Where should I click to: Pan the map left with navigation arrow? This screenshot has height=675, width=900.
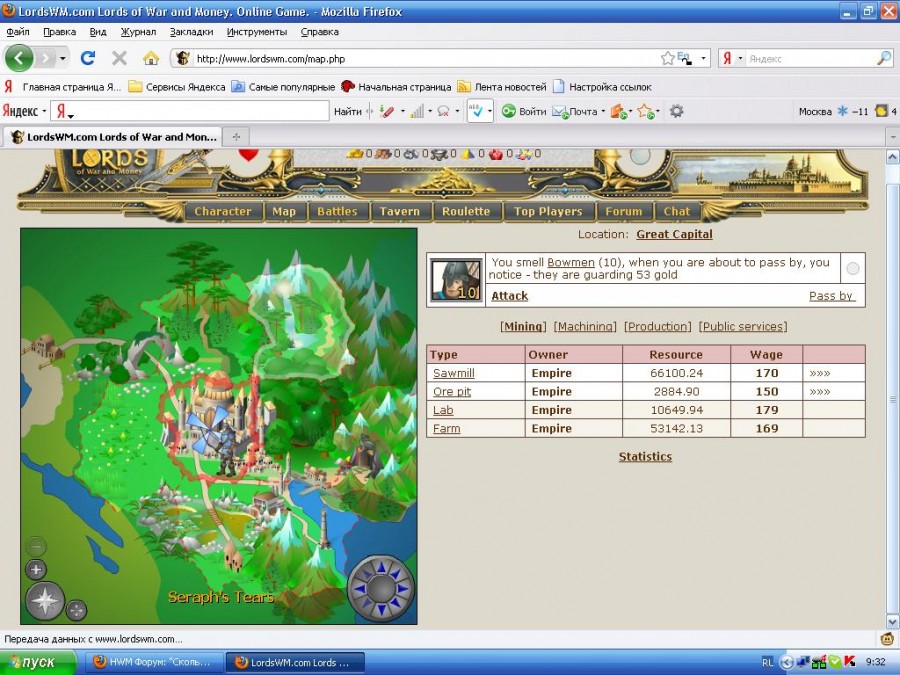(359, 589)
